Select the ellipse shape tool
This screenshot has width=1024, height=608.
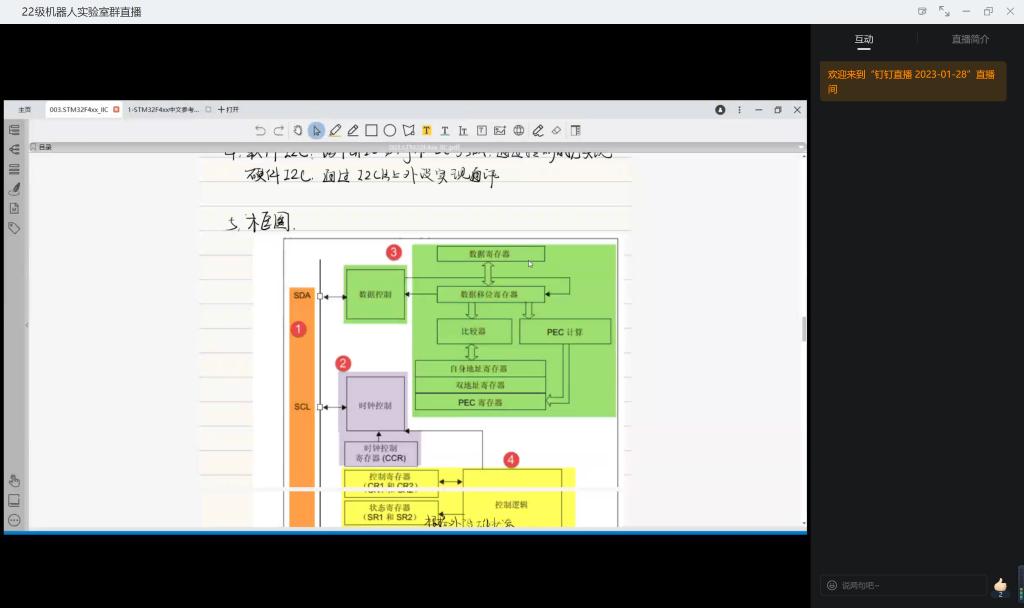tap(390, 130)
